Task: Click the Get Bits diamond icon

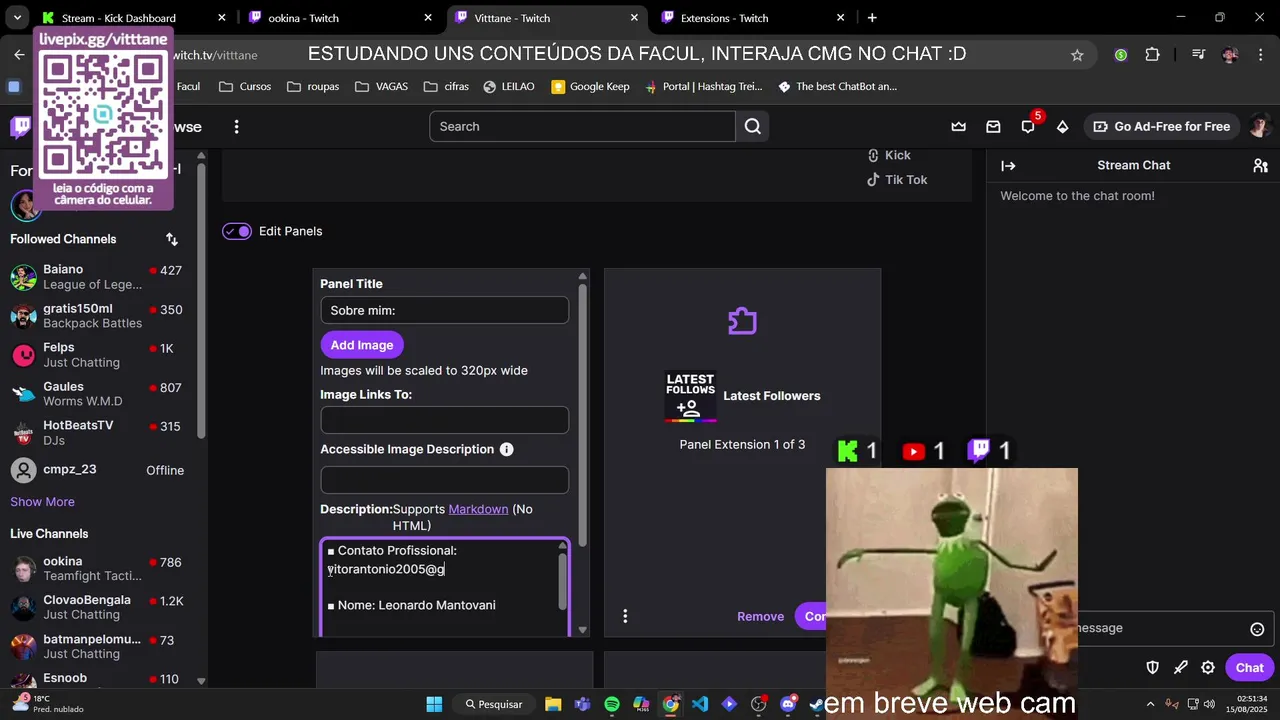Action: [x=1062, y=127]
